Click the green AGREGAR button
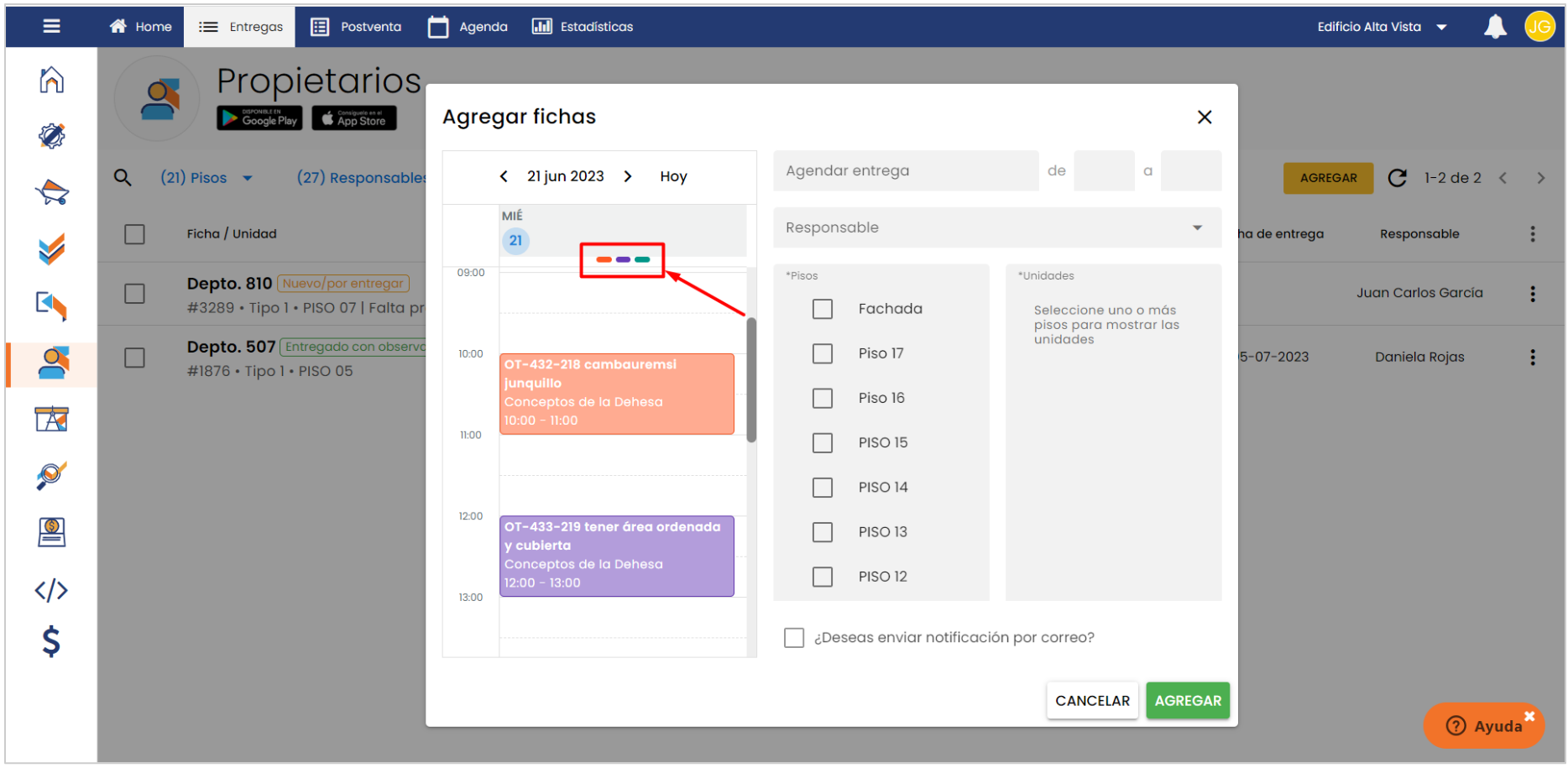Image resolution: width=1568 pixels, height=768 pixels. click(1188, 701)
